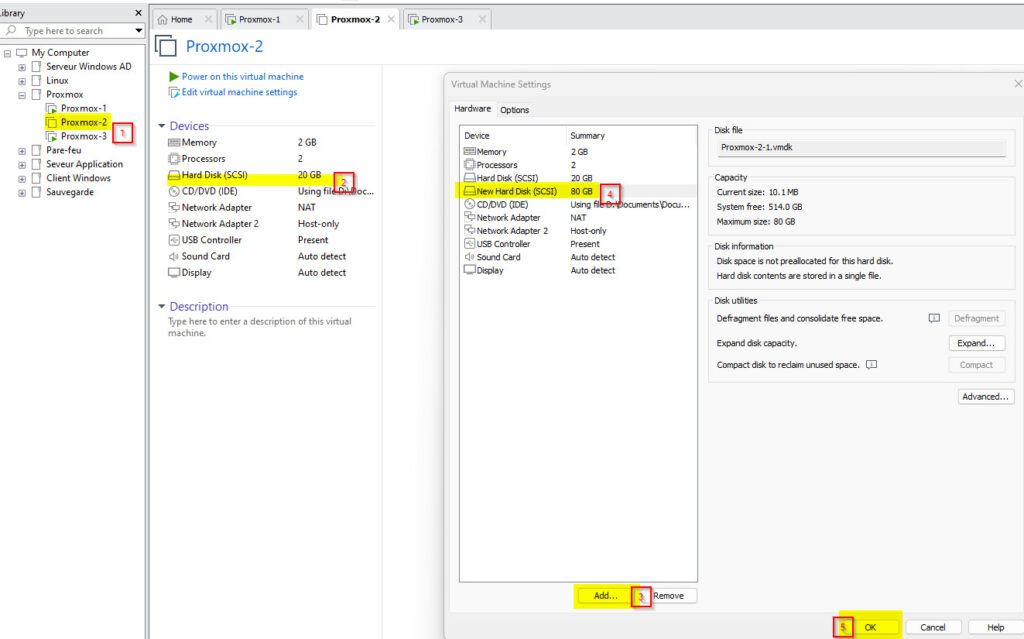This screenshot has height=639, width=1024.
Task: Click the Memory icon in Devices list
Action: (x=174, y=142)
